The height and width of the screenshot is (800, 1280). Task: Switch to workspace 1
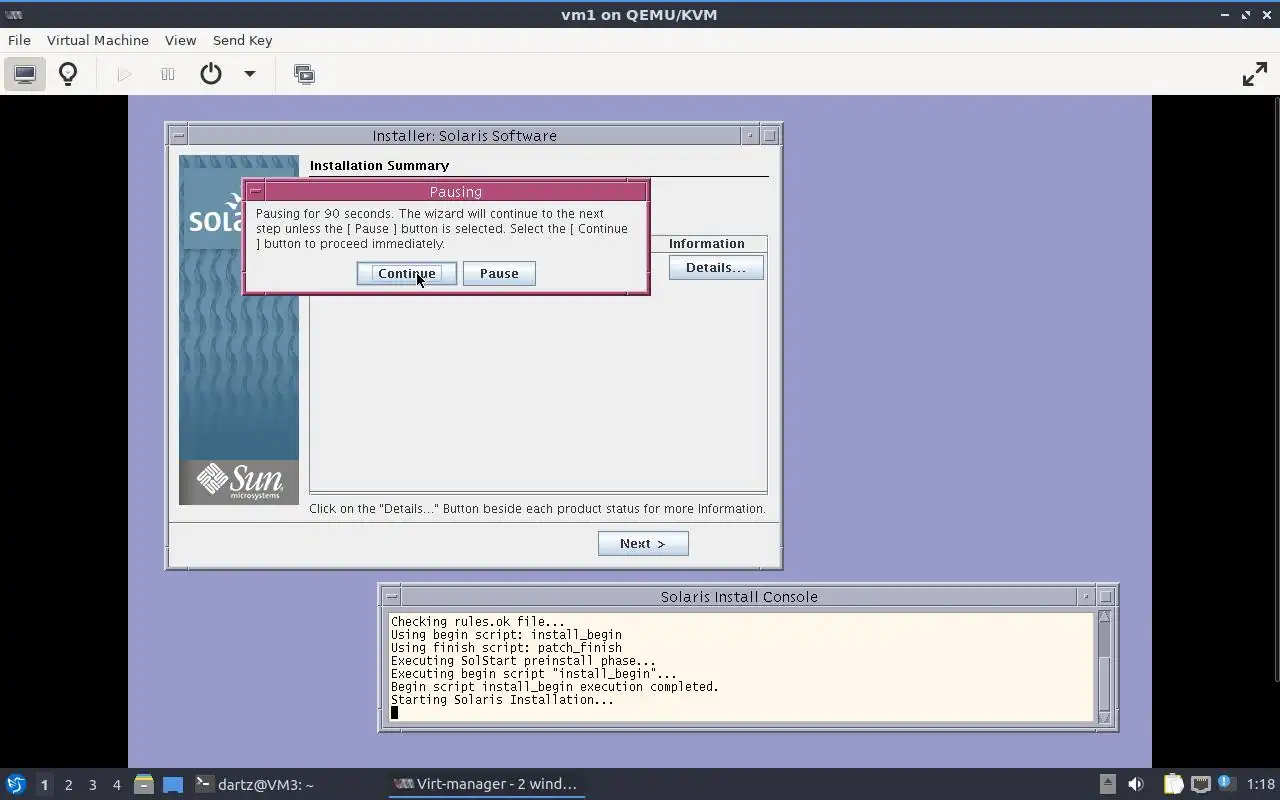44,785
